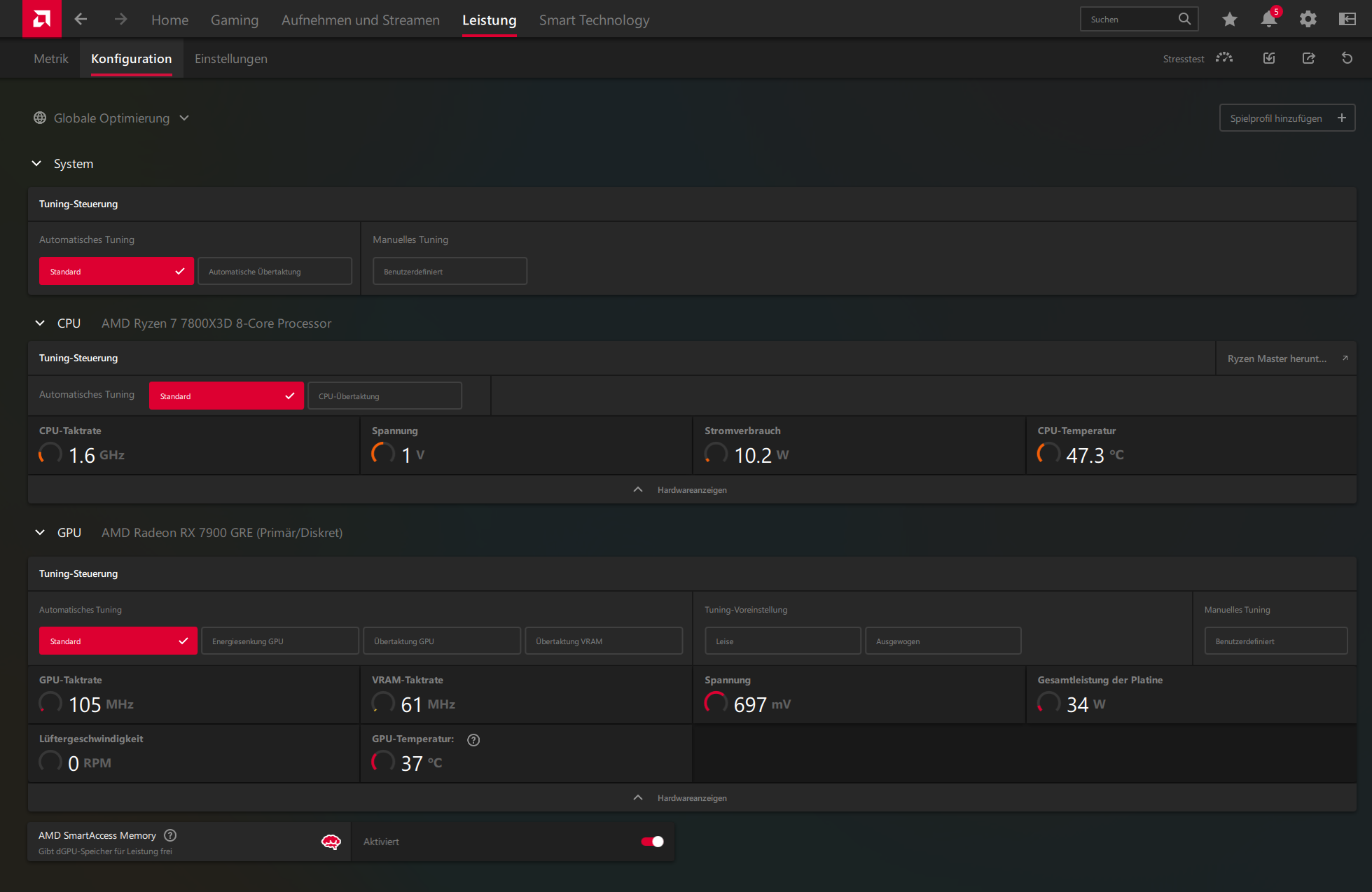Start the Stresstest icon
The height and width of the screenshot is (892, 1372).
1224,58
